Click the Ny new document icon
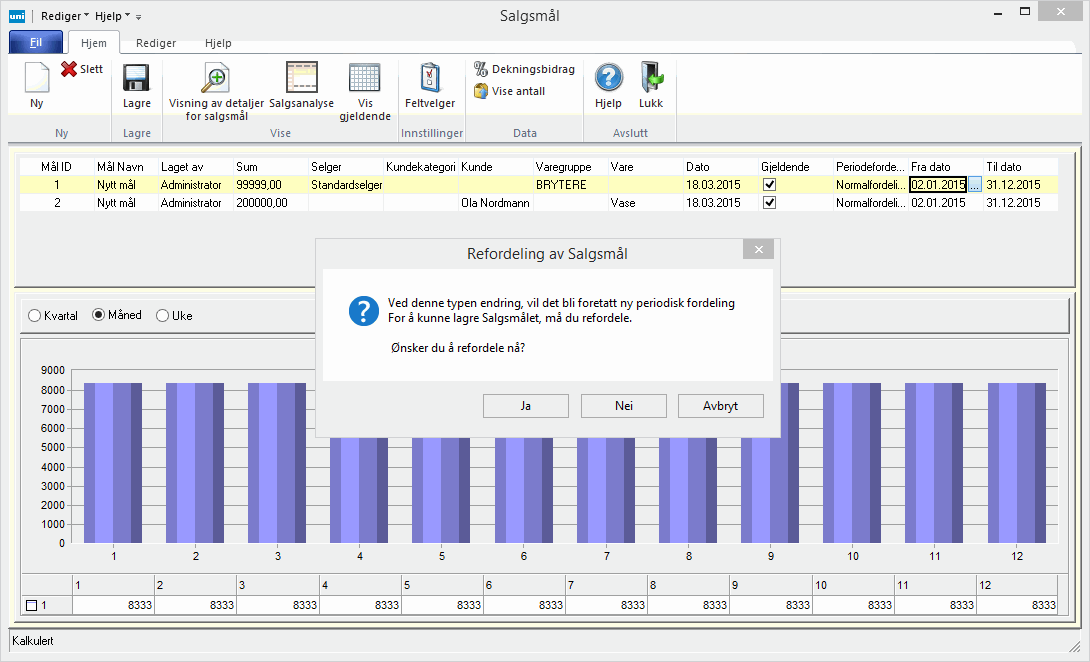Image resolution: width=1090 pixels, height=662 pixels. 36,78
